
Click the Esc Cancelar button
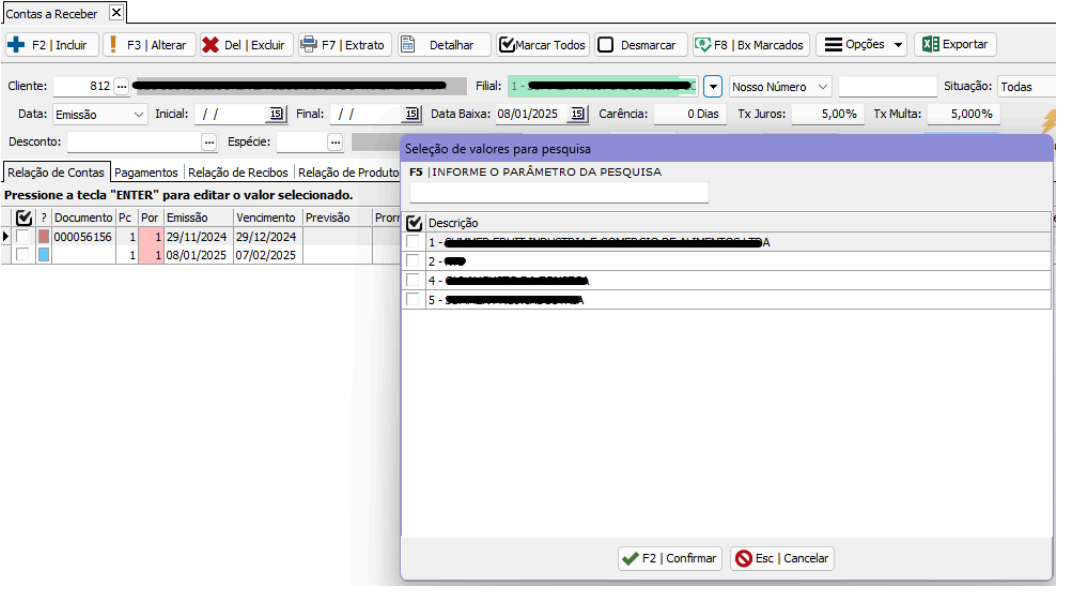(x=782, y=559)
